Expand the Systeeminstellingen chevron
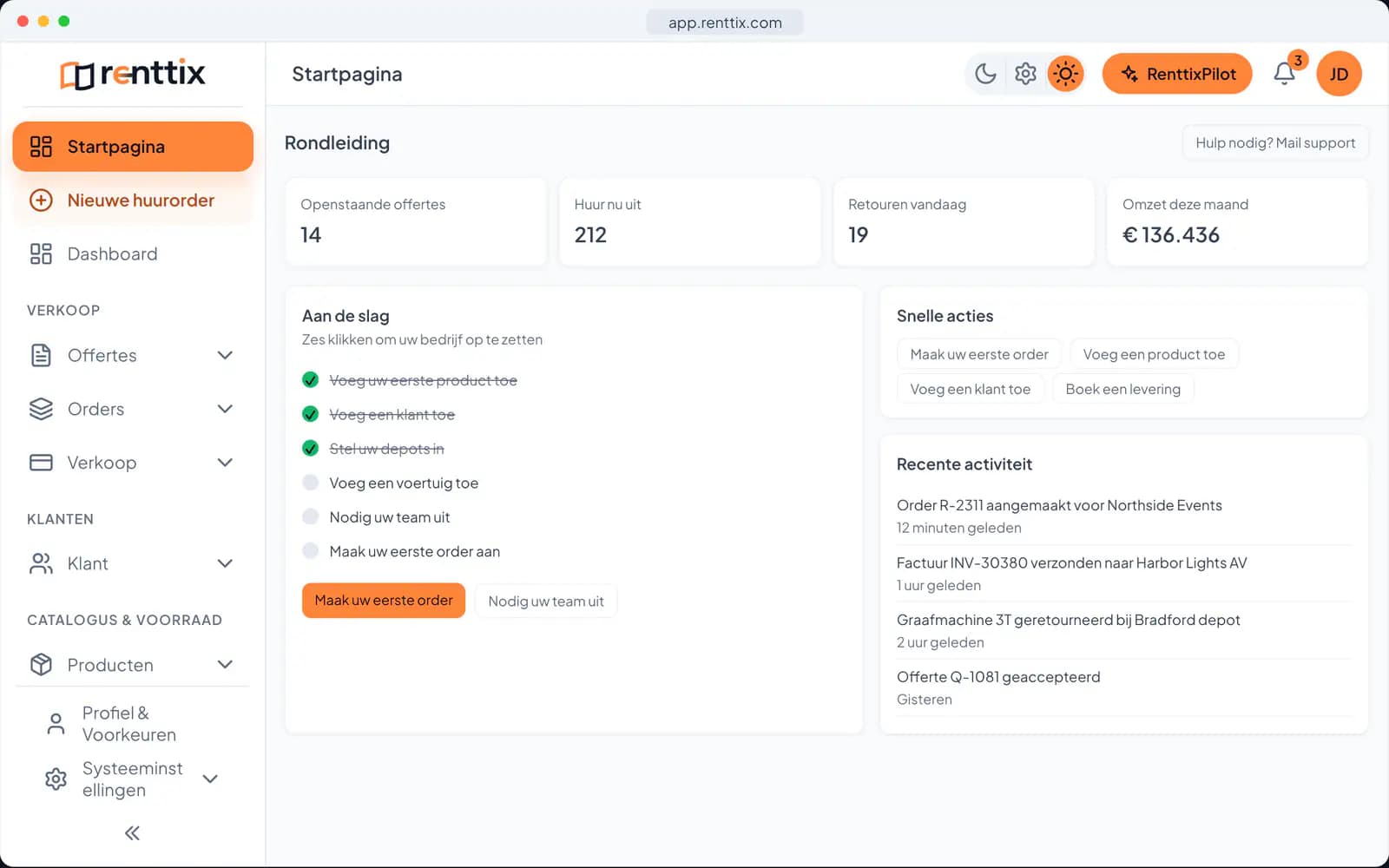 point(210,779)
